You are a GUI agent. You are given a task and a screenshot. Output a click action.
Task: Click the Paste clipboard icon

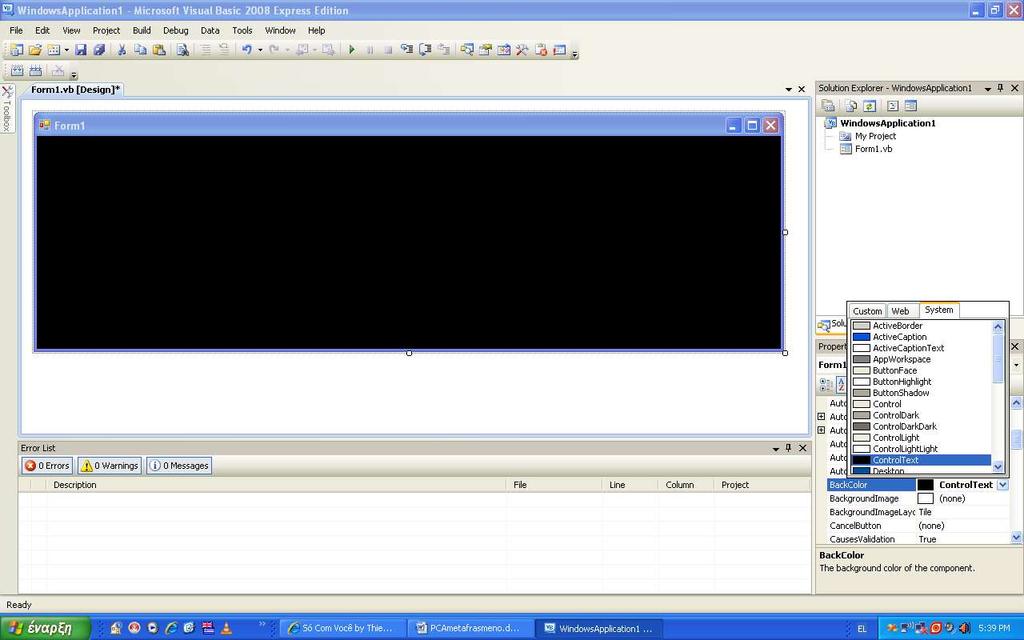tap(159, 50)
